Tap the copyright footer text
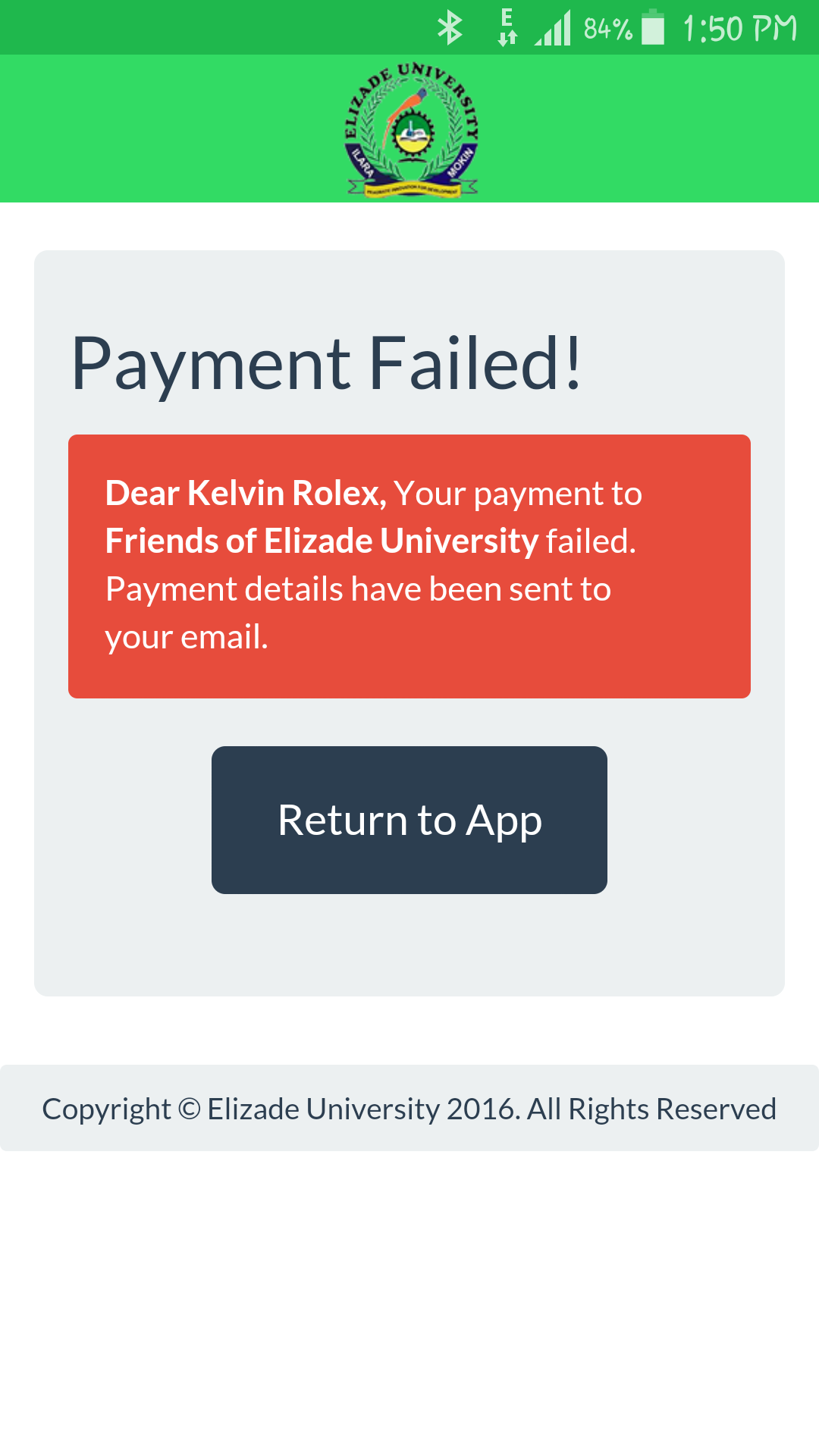Viewport: 819px width, 1456px height. [x=409, y=1109]
